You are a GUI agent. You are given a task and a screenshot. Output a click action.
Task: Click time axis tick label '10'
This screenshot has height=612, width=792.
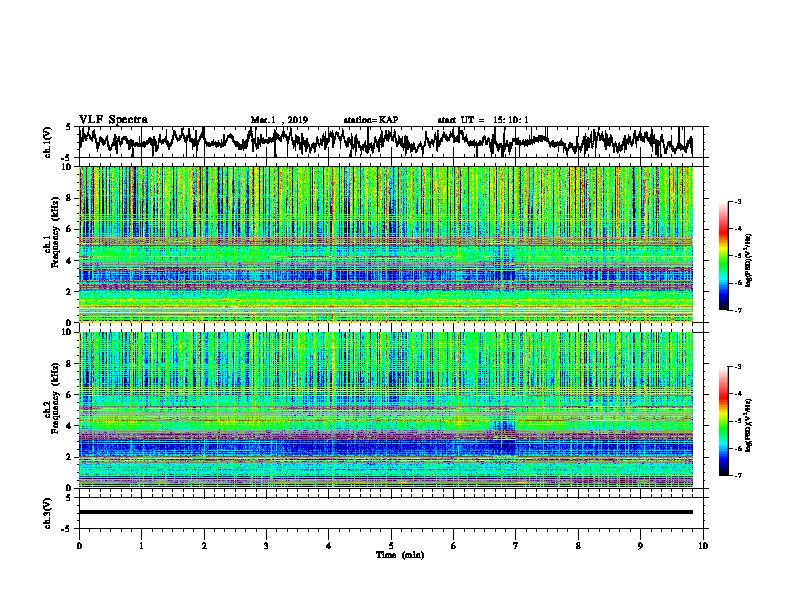coord(703,546)
